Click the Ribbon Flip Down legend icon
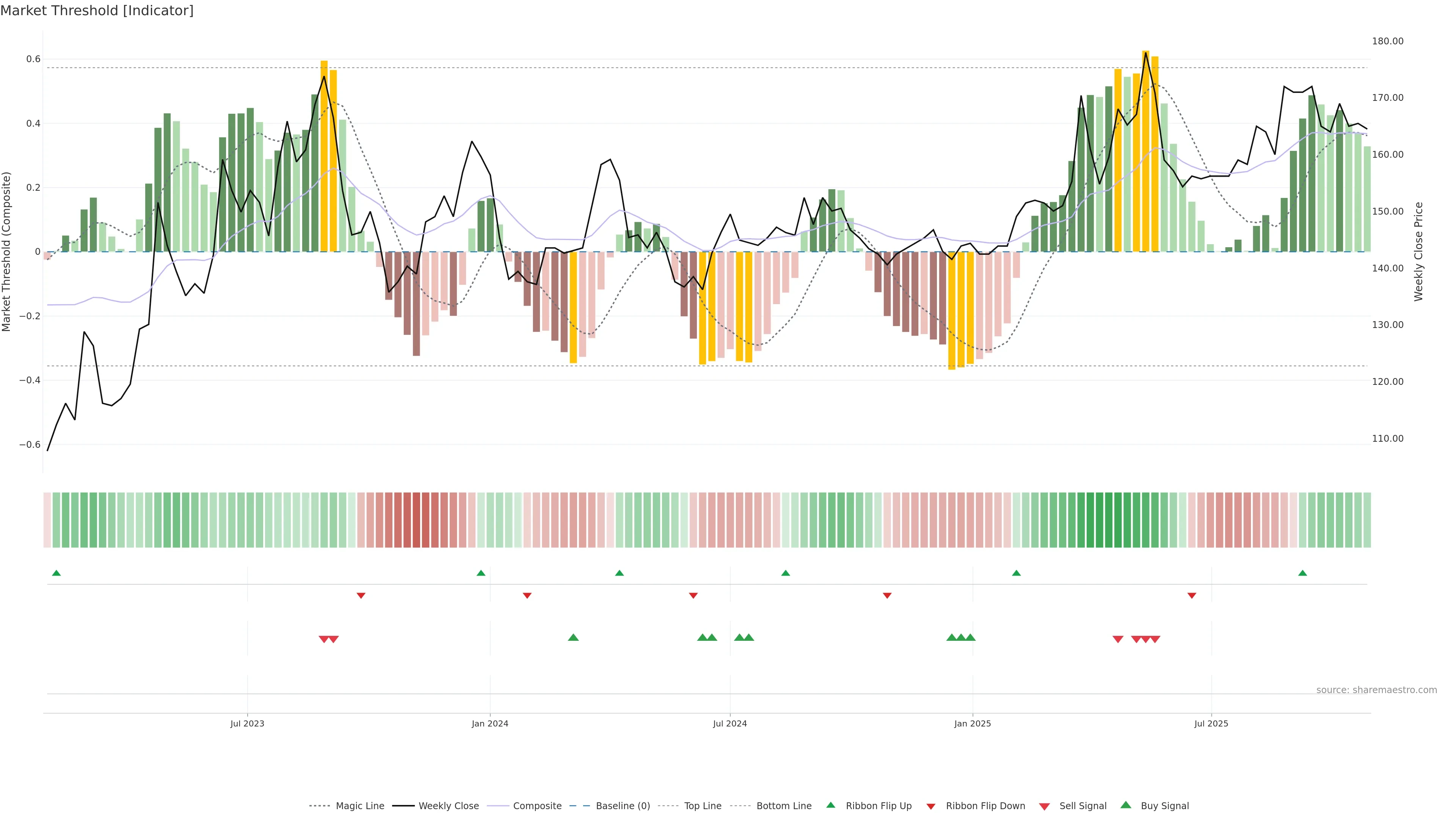This screenshot has height=819, width=1456. pyautogui.click(x=930, y=806)
